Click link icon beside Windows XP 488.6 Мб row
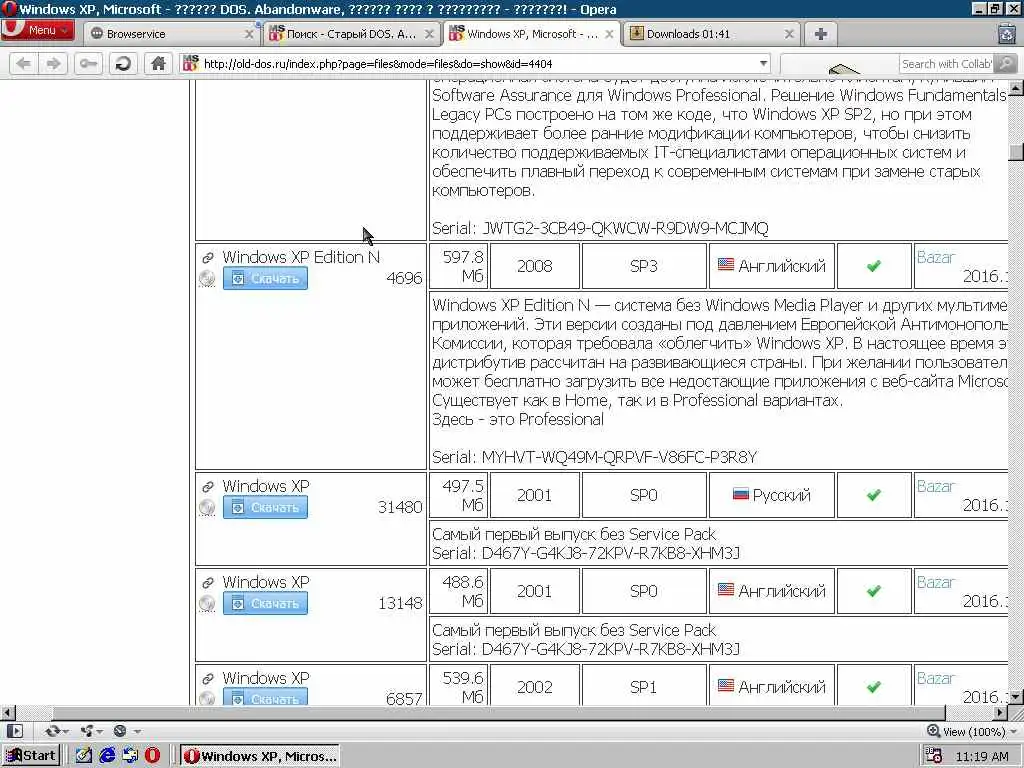This screenshot has height=768, width=1024. click(208, 583)
